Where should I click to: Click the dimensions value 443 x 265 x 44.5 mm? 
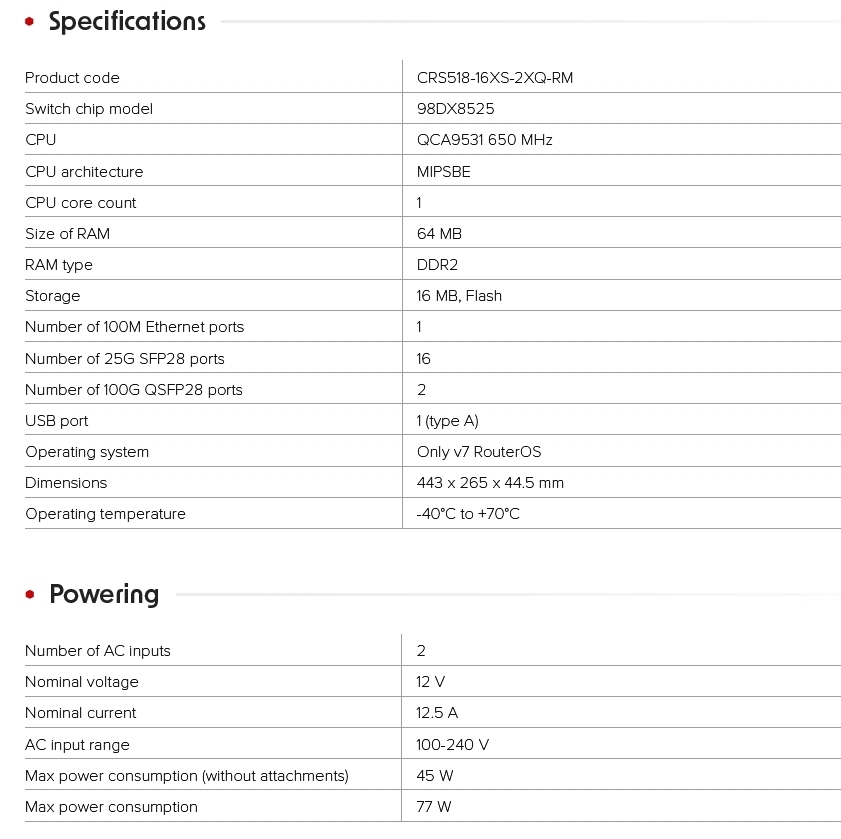coord(490,483)
